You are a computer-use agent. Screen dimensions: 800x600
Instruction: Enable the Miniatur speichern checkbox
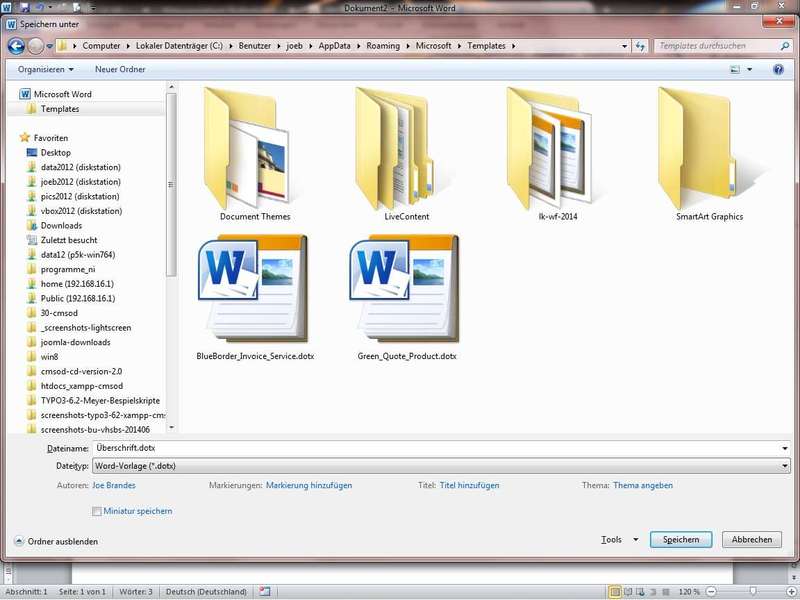click(x=97, y=511)
